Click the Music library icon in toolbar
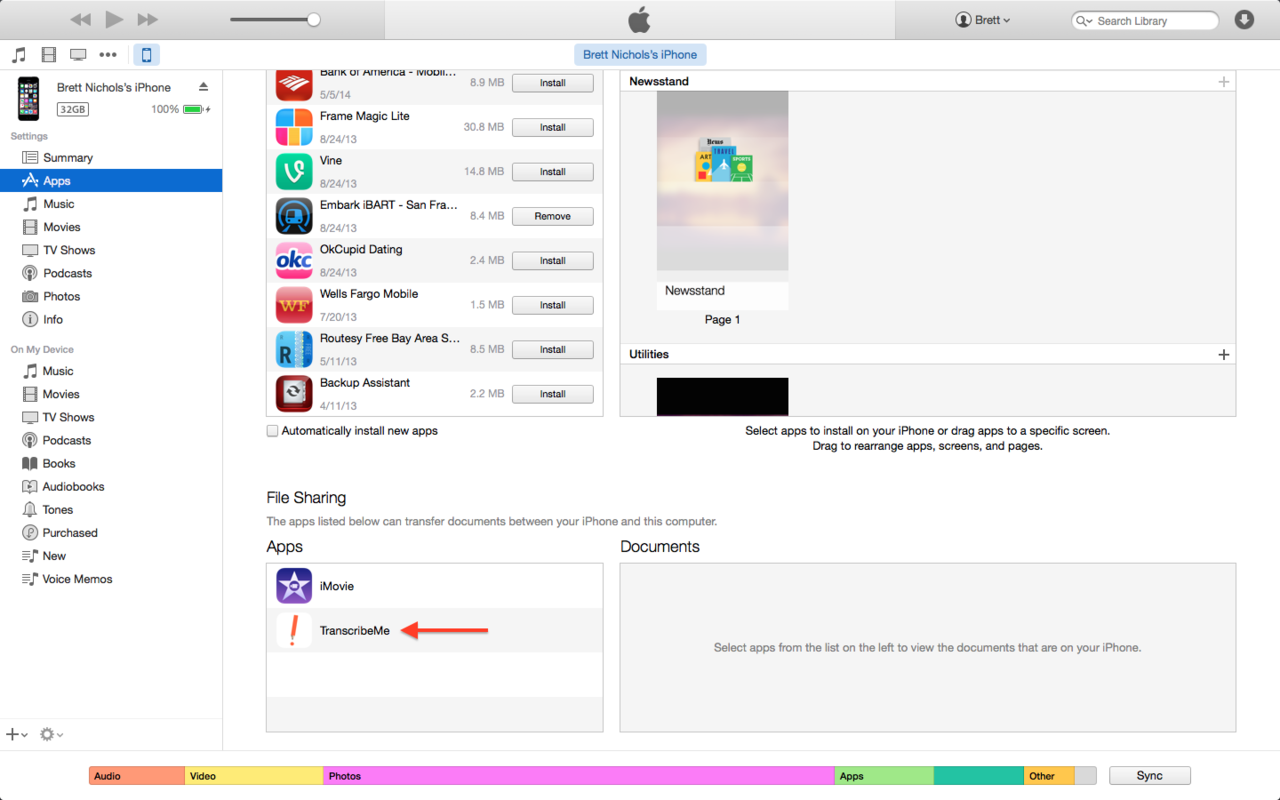Screen dimensions: 1280x800 click(19, 55)
